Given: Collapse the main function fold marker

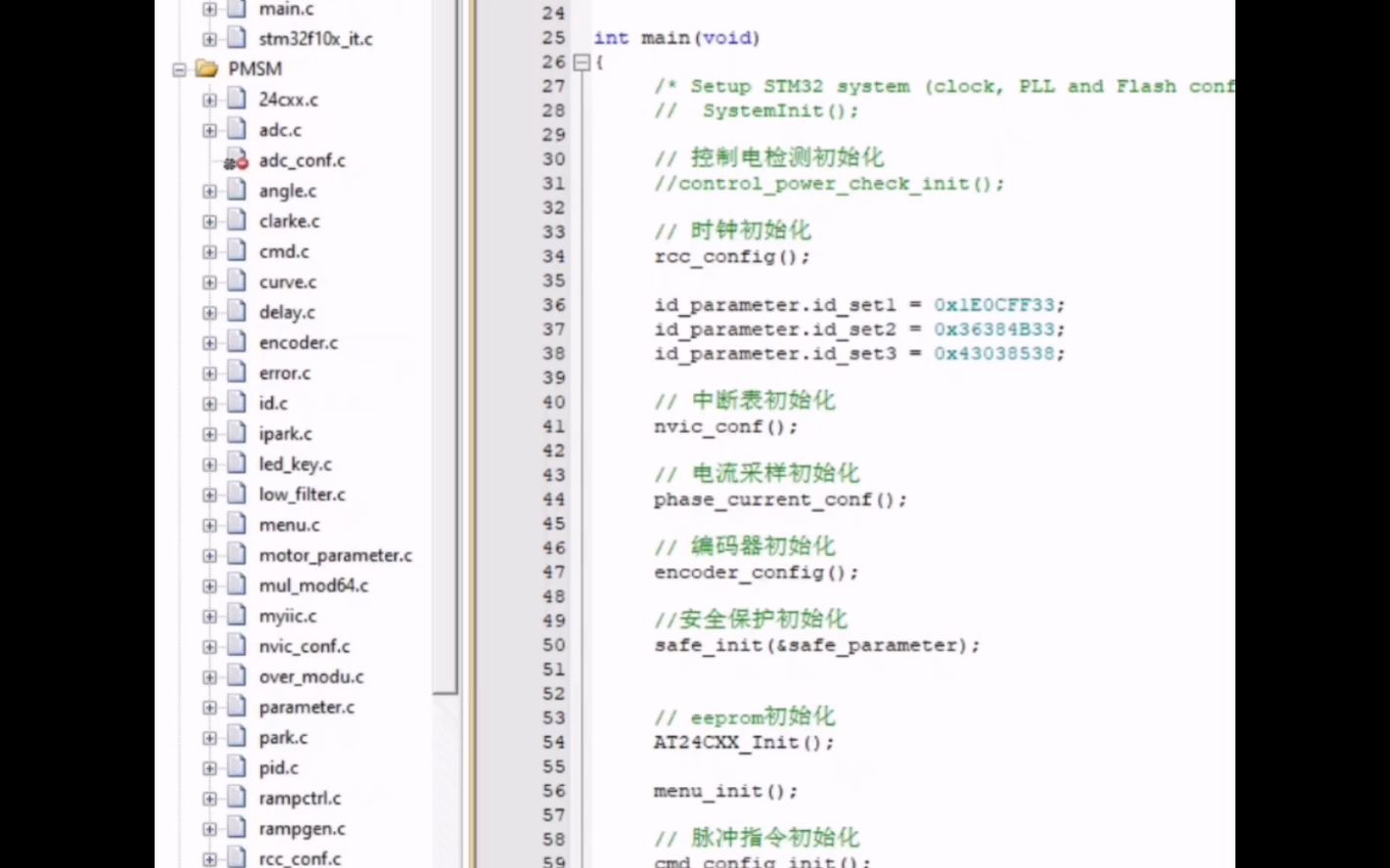Looking at the screenshot, I should (x=581, y=62).
